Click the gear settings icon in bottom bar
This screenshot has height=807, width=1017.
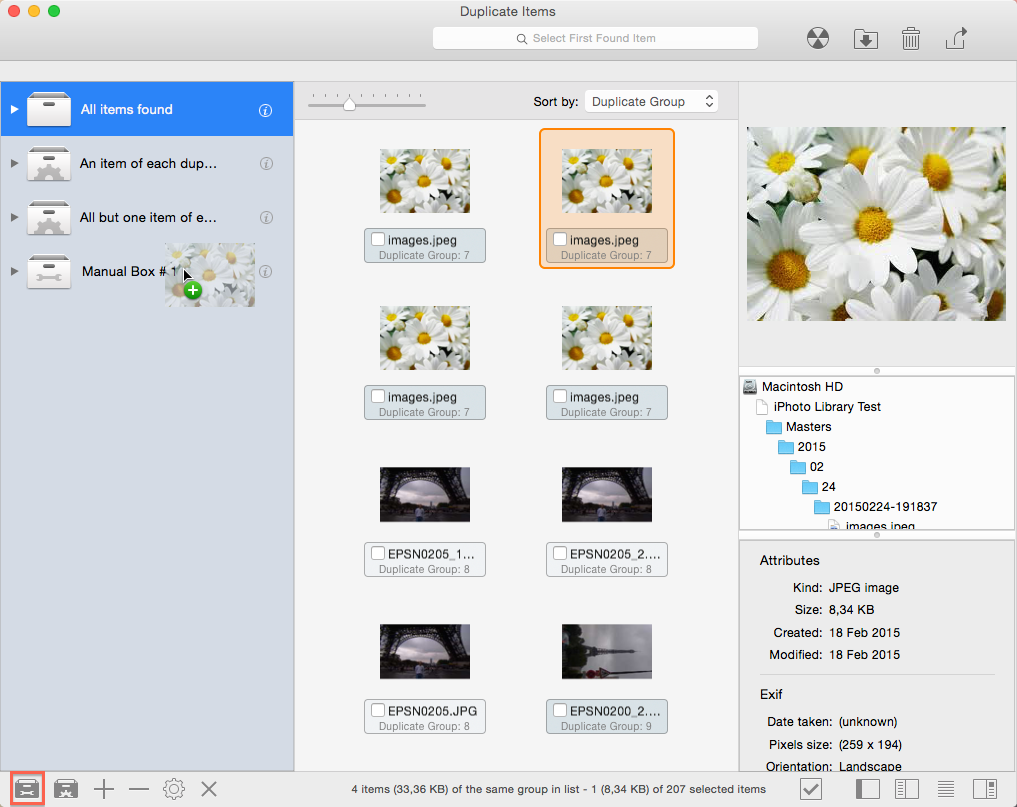pos(174,789)
